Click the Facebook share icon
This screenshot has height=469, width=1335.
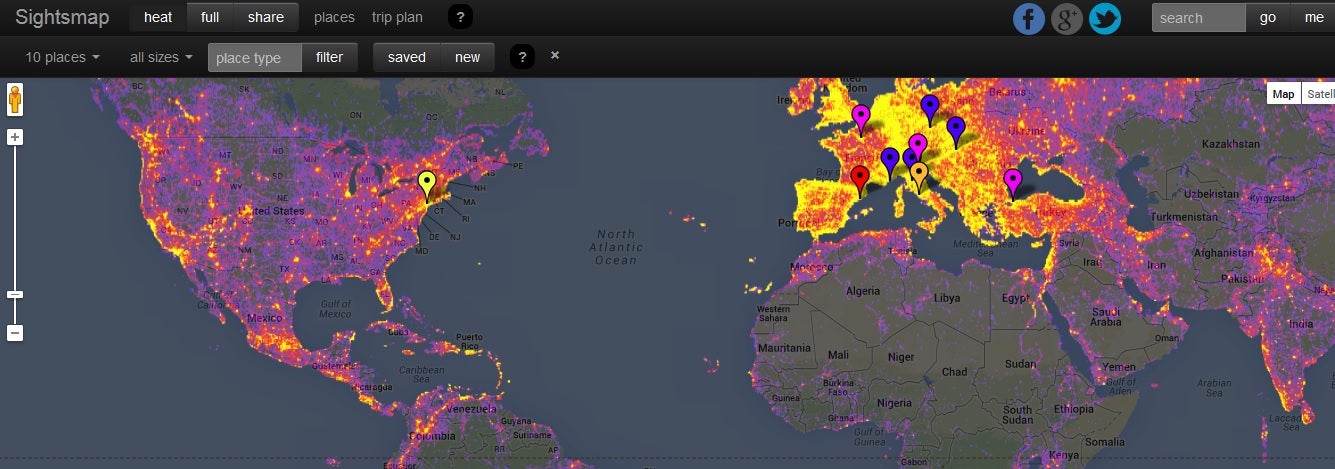tap(1029, 19)
